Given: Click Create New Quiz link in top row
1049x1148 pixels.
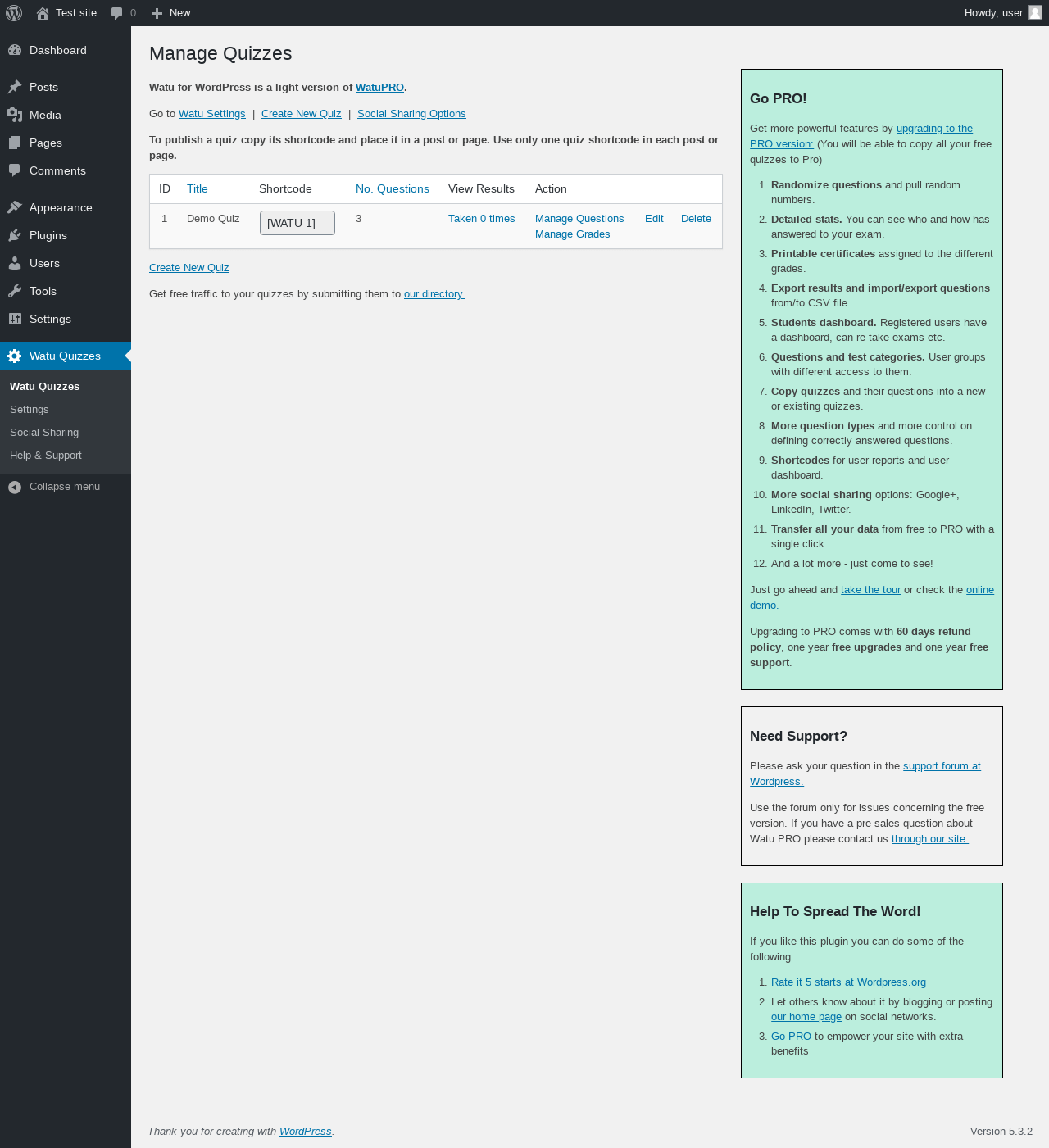Looking at the screenshot, I should (x=302, y=113).
